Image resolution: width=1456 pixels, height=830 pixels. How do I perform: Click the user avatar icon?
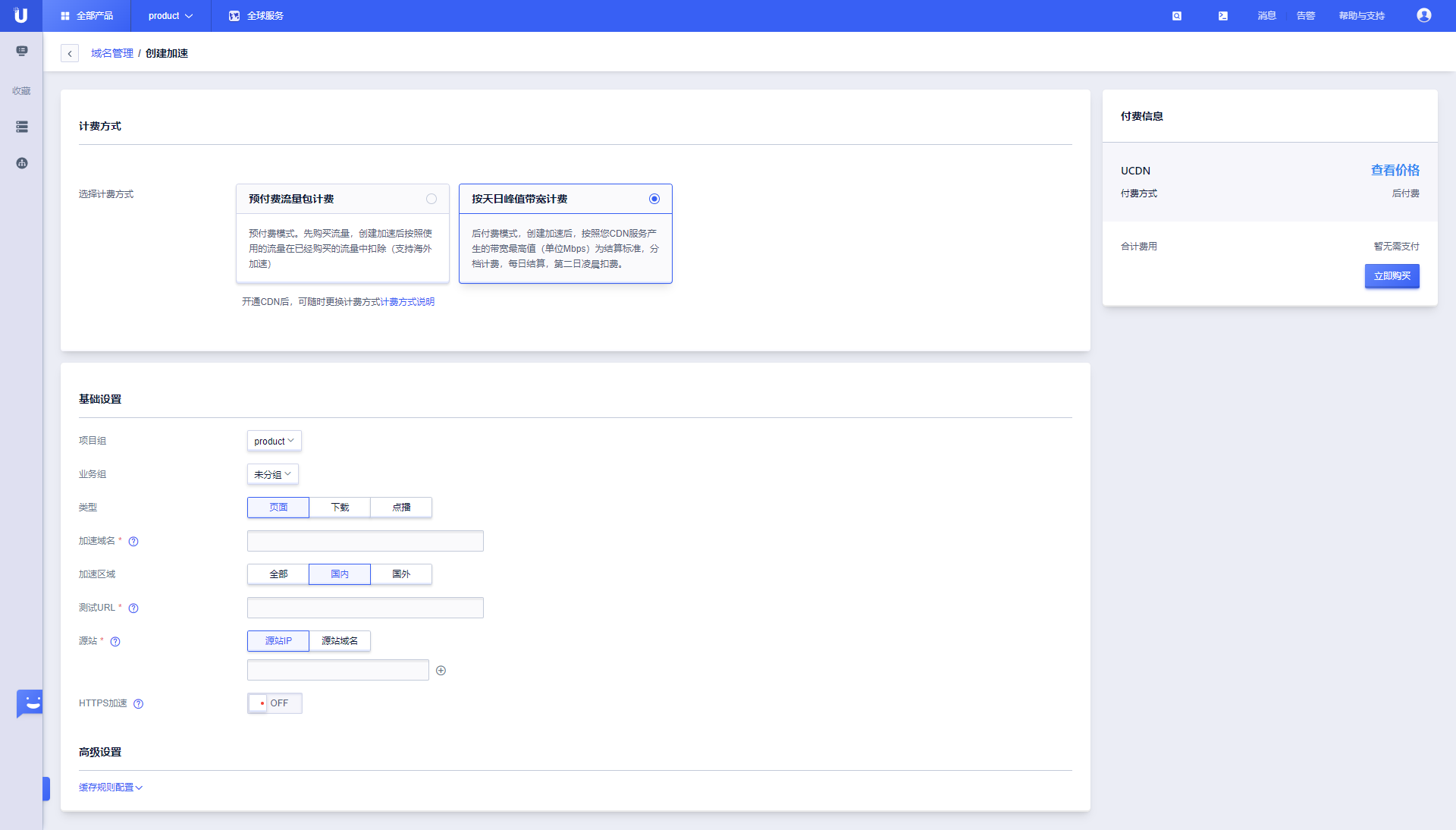(1424, 16)
